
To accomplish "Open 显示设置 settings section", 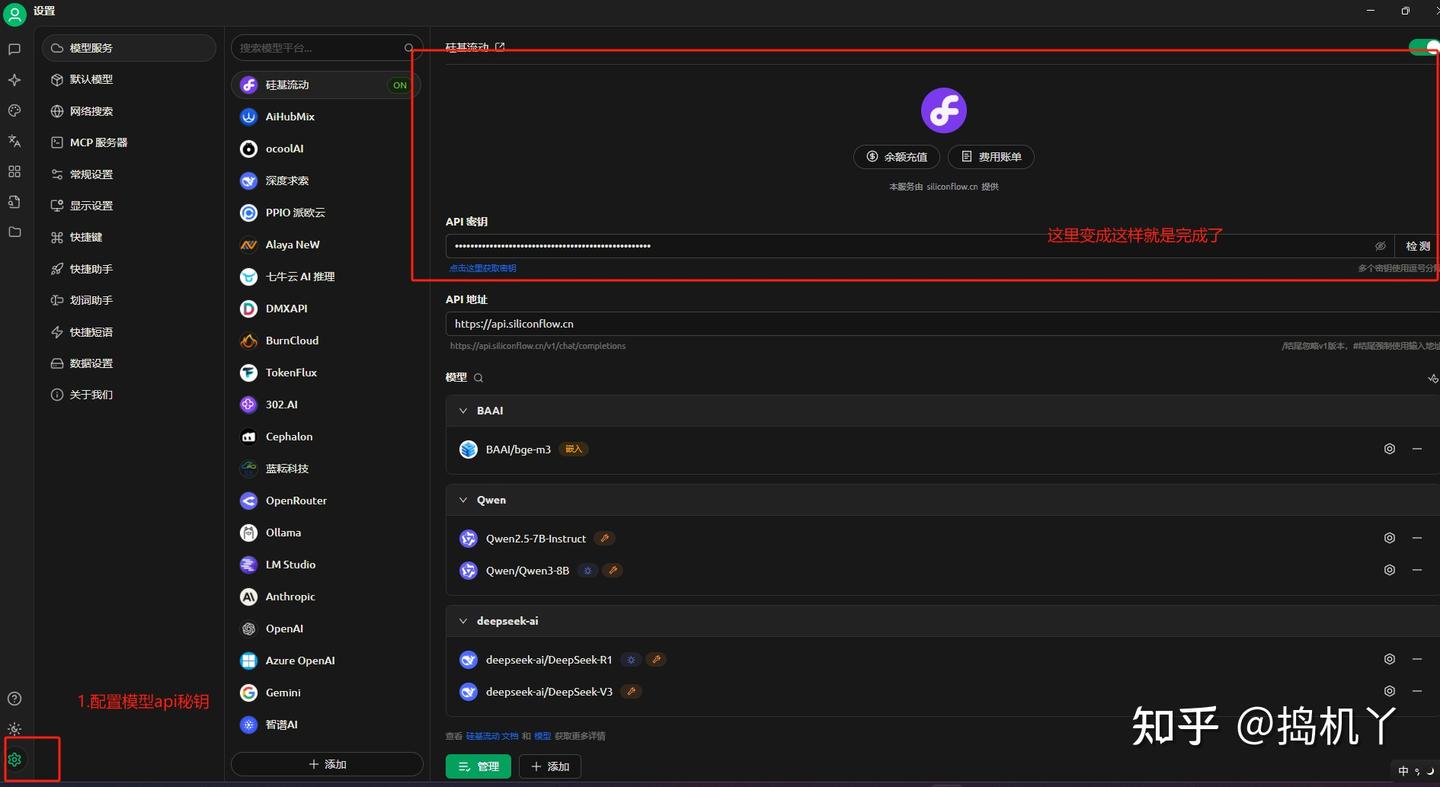I will [129, 205].
